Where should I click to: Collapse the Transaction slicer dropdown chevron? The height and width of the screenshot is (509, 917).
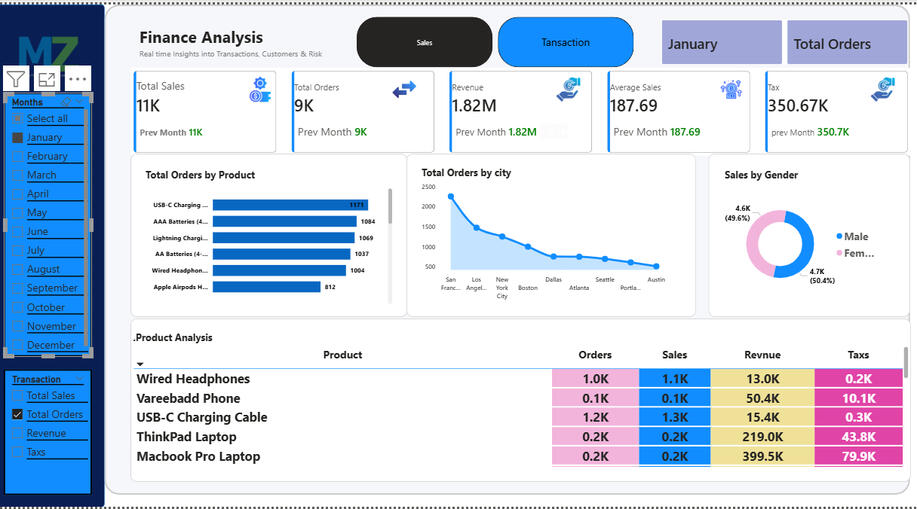click(x=80, y=380)
